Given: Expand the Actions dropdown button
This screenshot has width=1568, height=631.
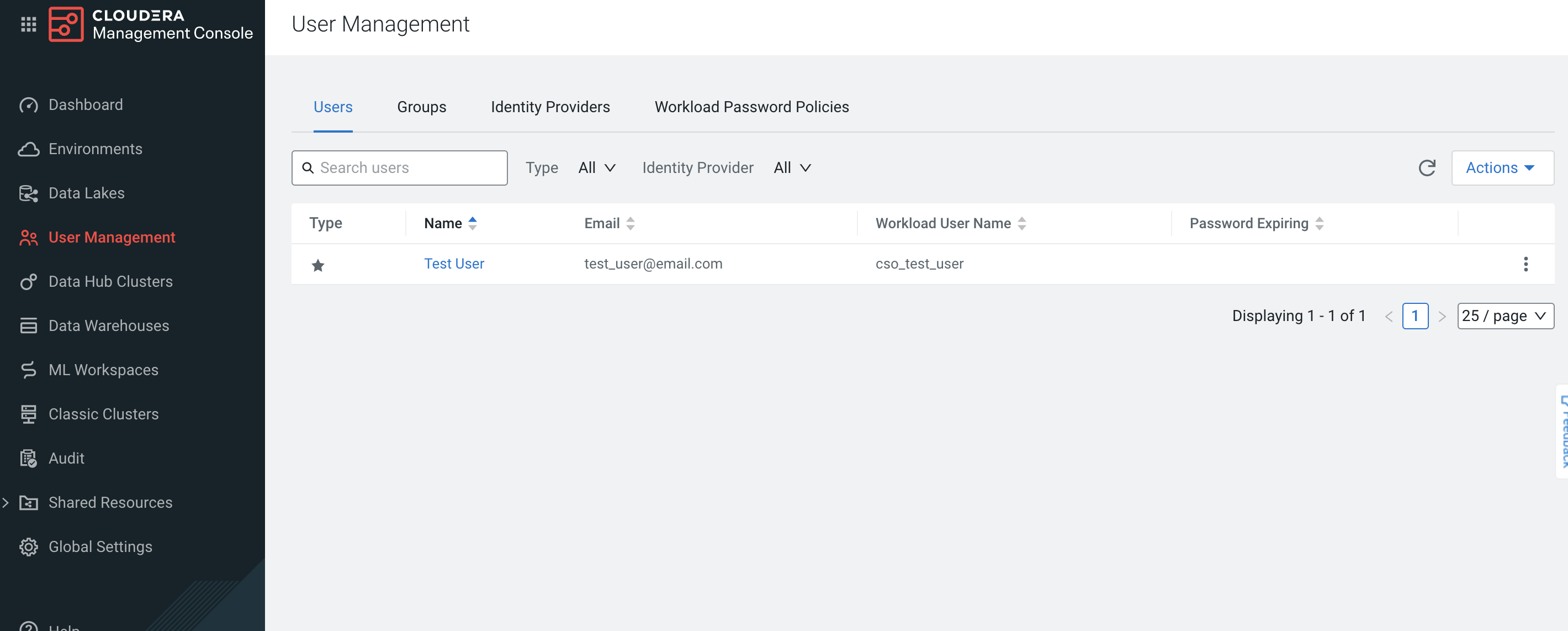Looking at the screenshot, I should pyautogui.click(x=1502, y=168).
